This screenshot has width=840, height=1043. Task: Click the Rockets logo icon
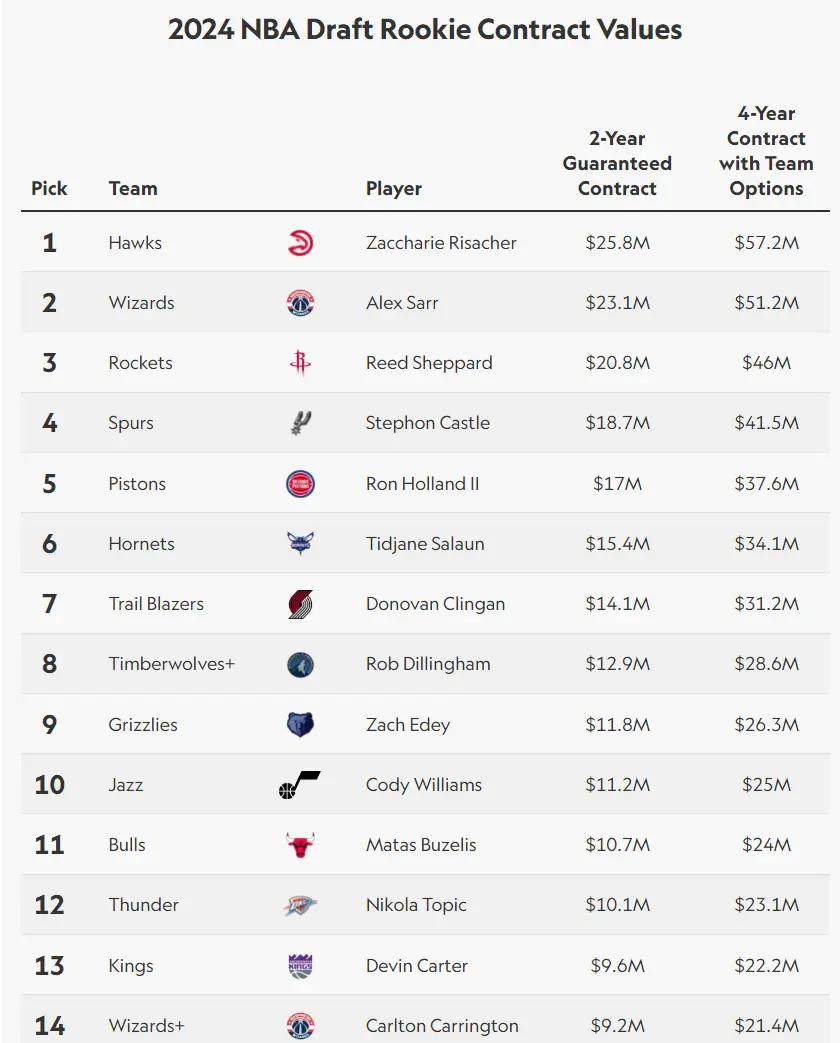(300, 363)
